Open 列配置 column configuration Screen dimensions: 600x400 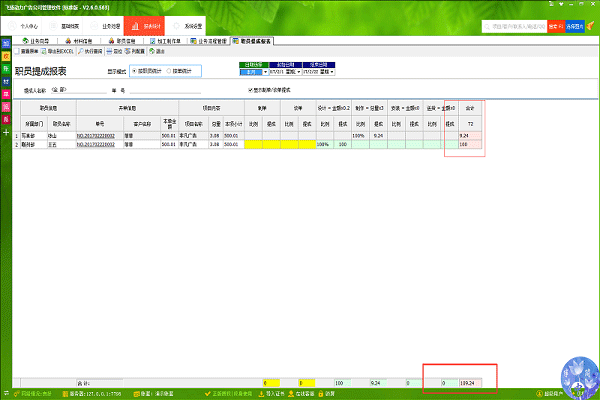[x=164, y=49]
